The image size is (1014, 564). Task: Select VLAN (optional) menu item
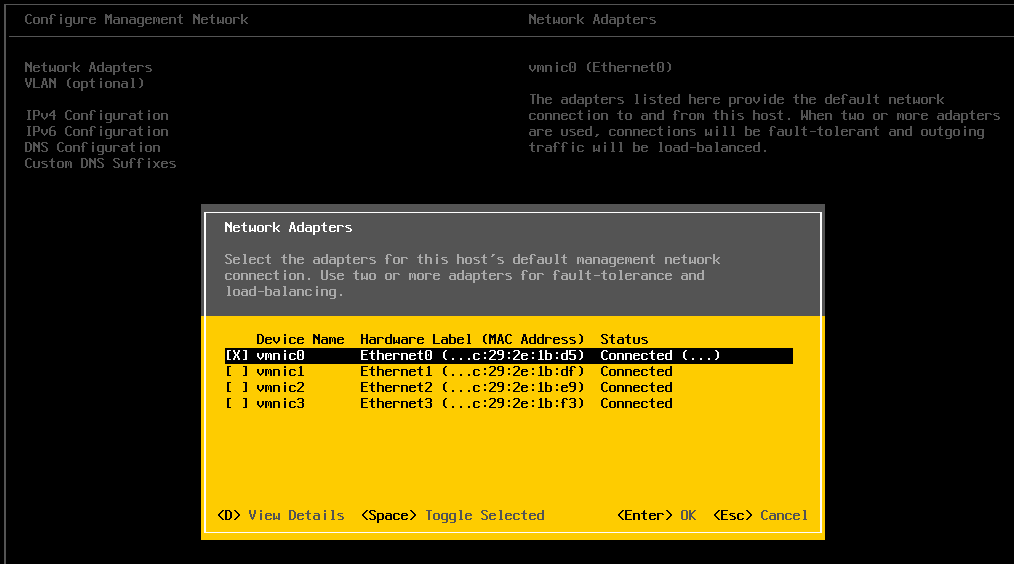tap(84, 83)
